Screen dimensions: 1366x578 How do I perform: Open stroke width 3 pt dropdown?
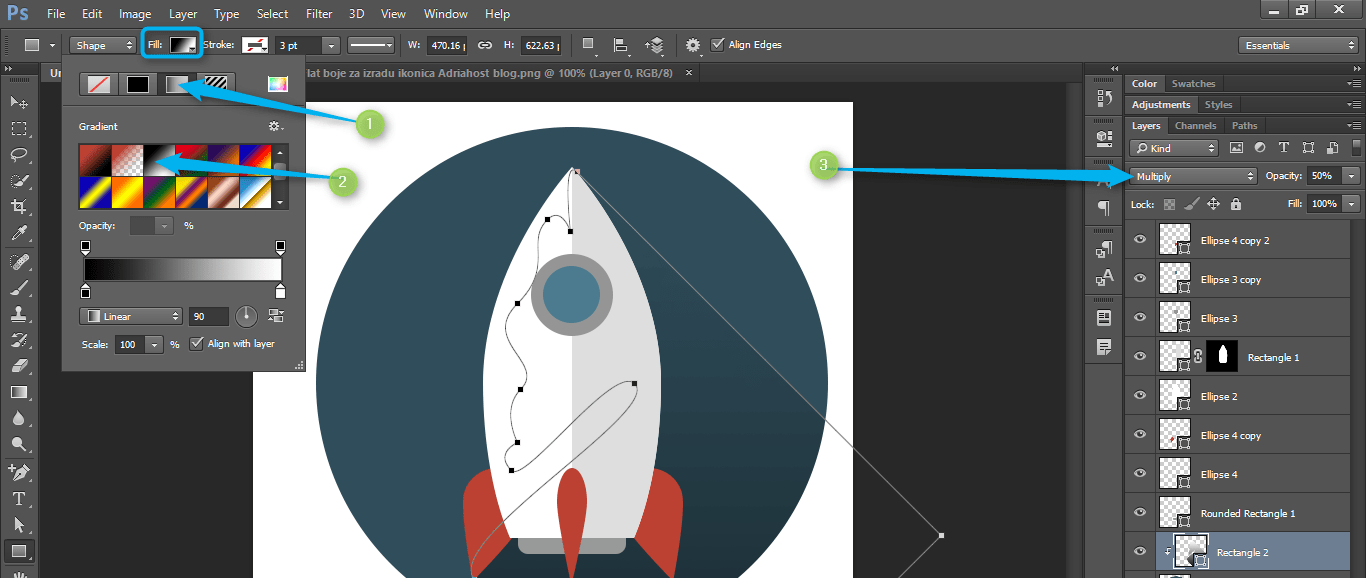(x=330, y=45)
